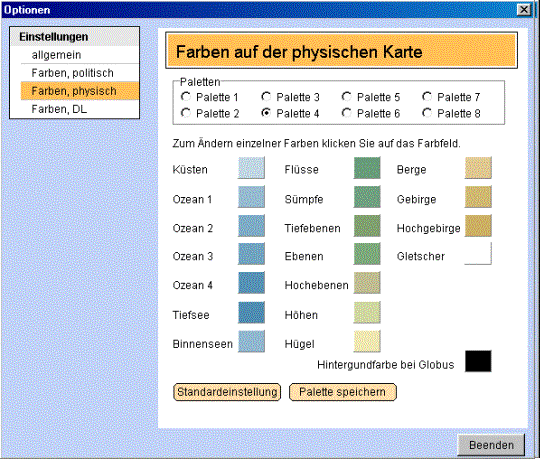This screenshot has width=540, height=459.
Task: Click the 'Hintergundfarbe bei Globus' label
Action: (386, 365)
